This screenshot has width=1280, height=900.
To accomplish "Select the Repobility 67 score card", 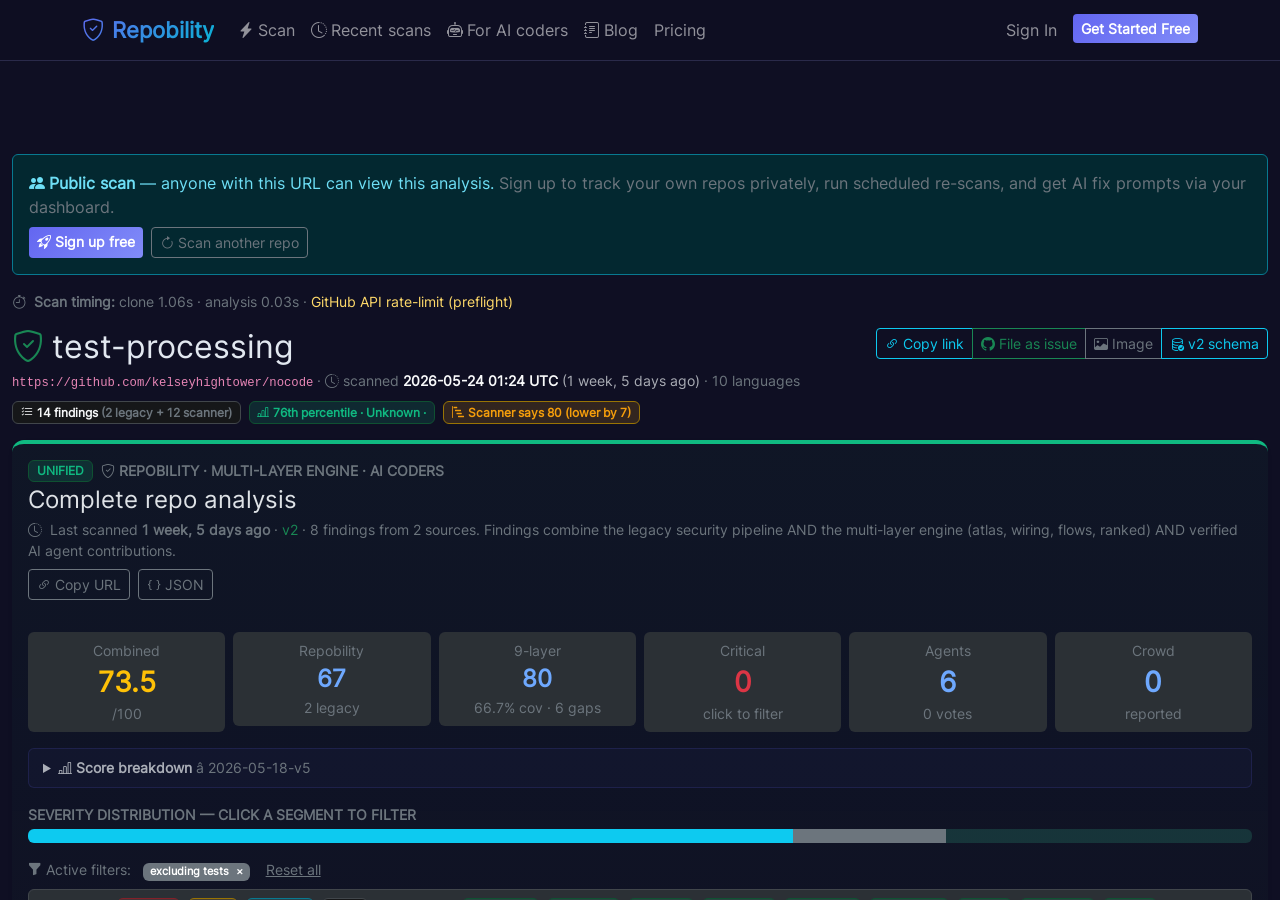I will [332, 679].
